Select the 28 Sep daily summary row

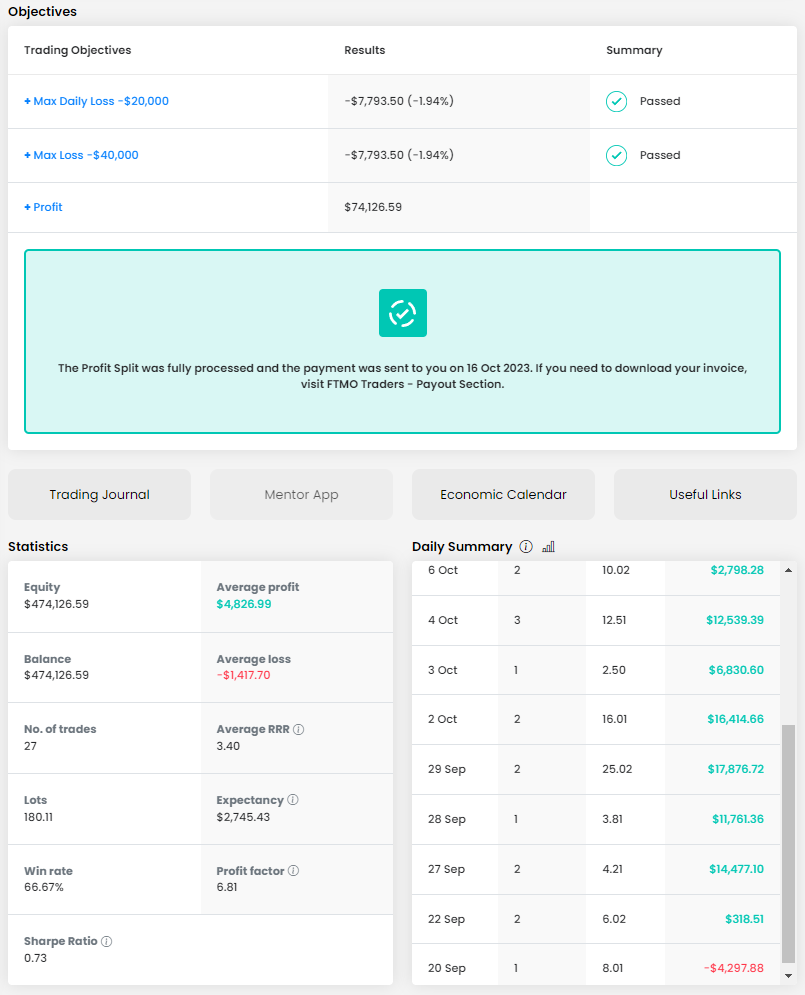point(596,819)
